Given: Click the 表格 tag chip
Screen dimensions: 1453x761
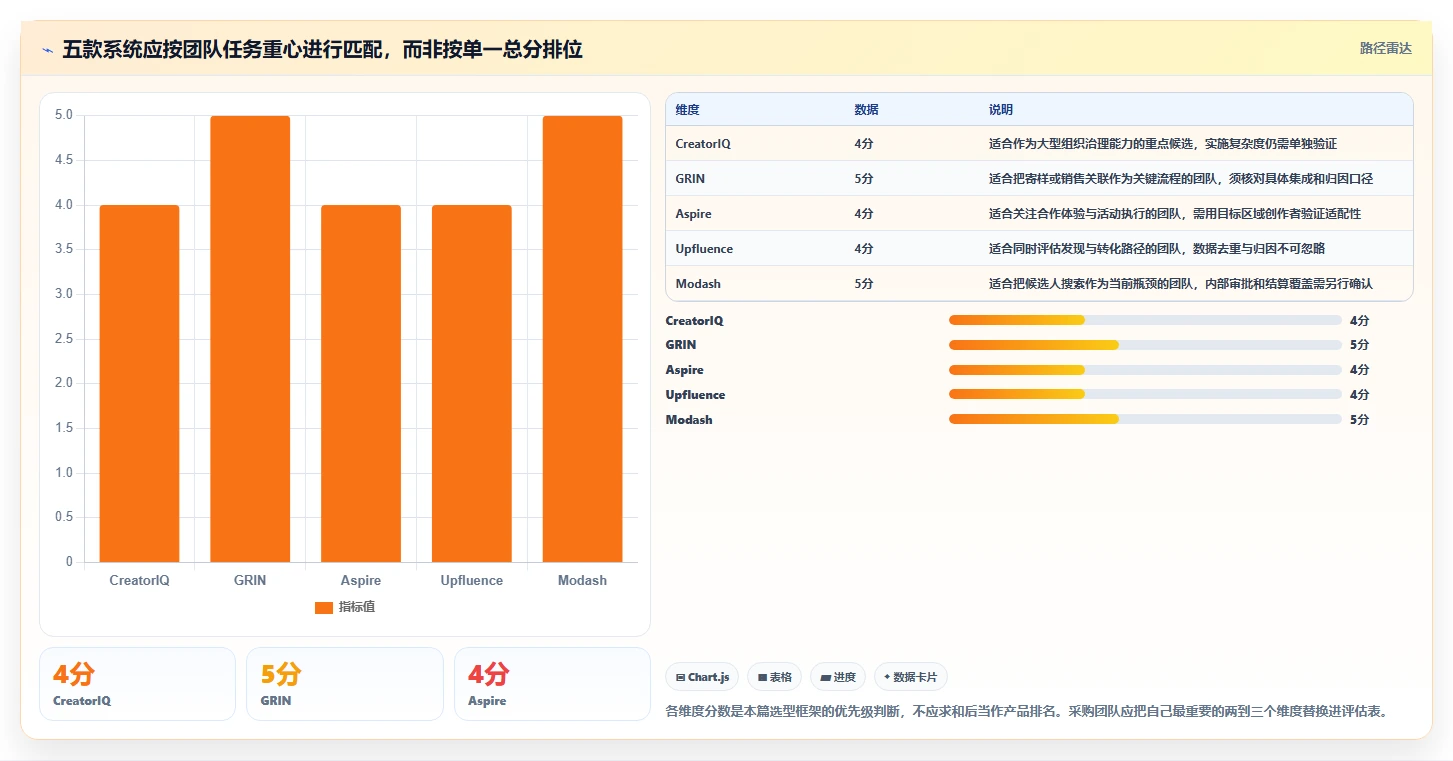Looking at the screenshot, I should point(775,677).
